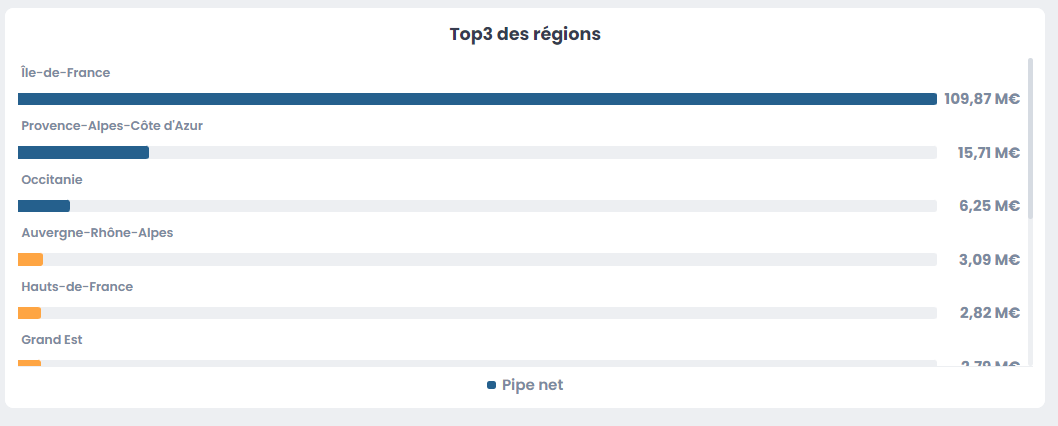Screen dimensions: 1058x426
Task: Click the 15,71 M€ value
Action: pos(988,153)
